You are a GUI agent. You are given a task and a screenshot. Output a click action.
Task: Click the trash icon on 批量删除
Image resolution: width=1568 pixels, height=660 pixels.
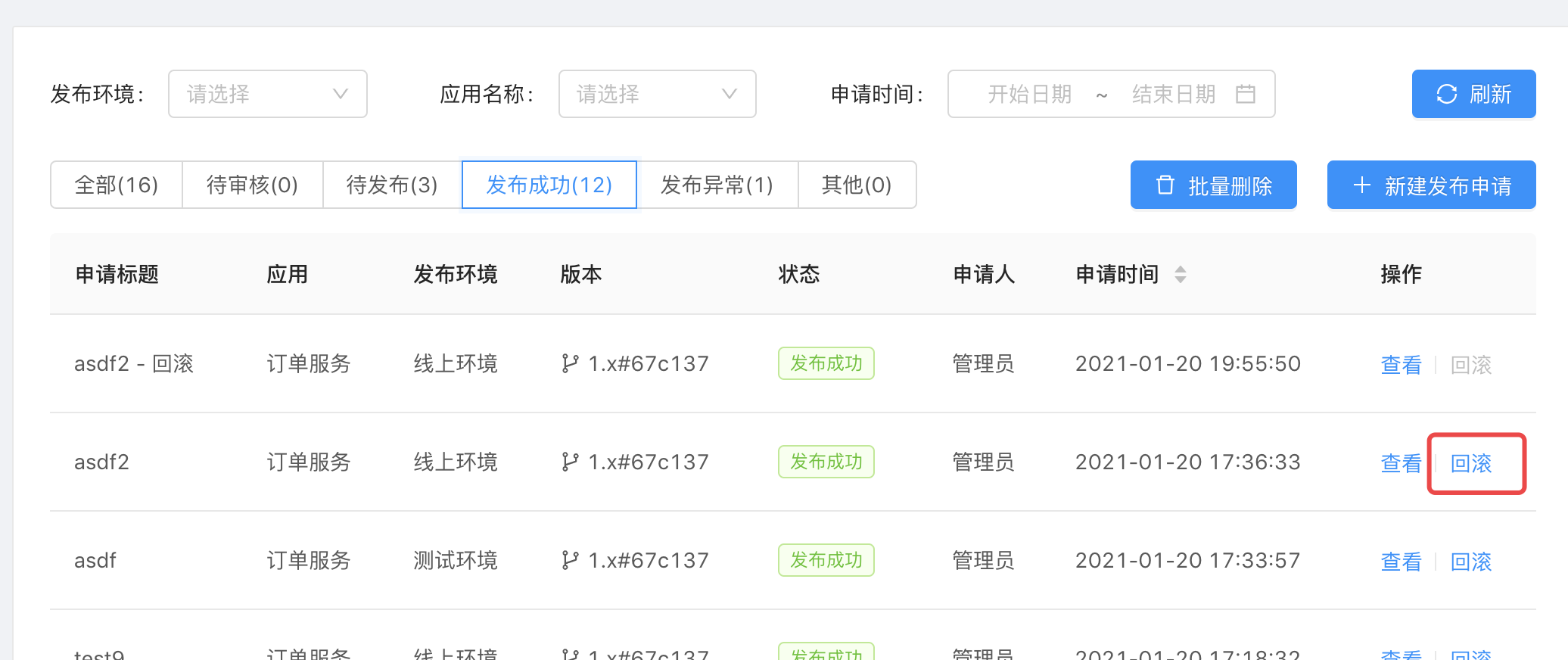[x=1165, y=185]
